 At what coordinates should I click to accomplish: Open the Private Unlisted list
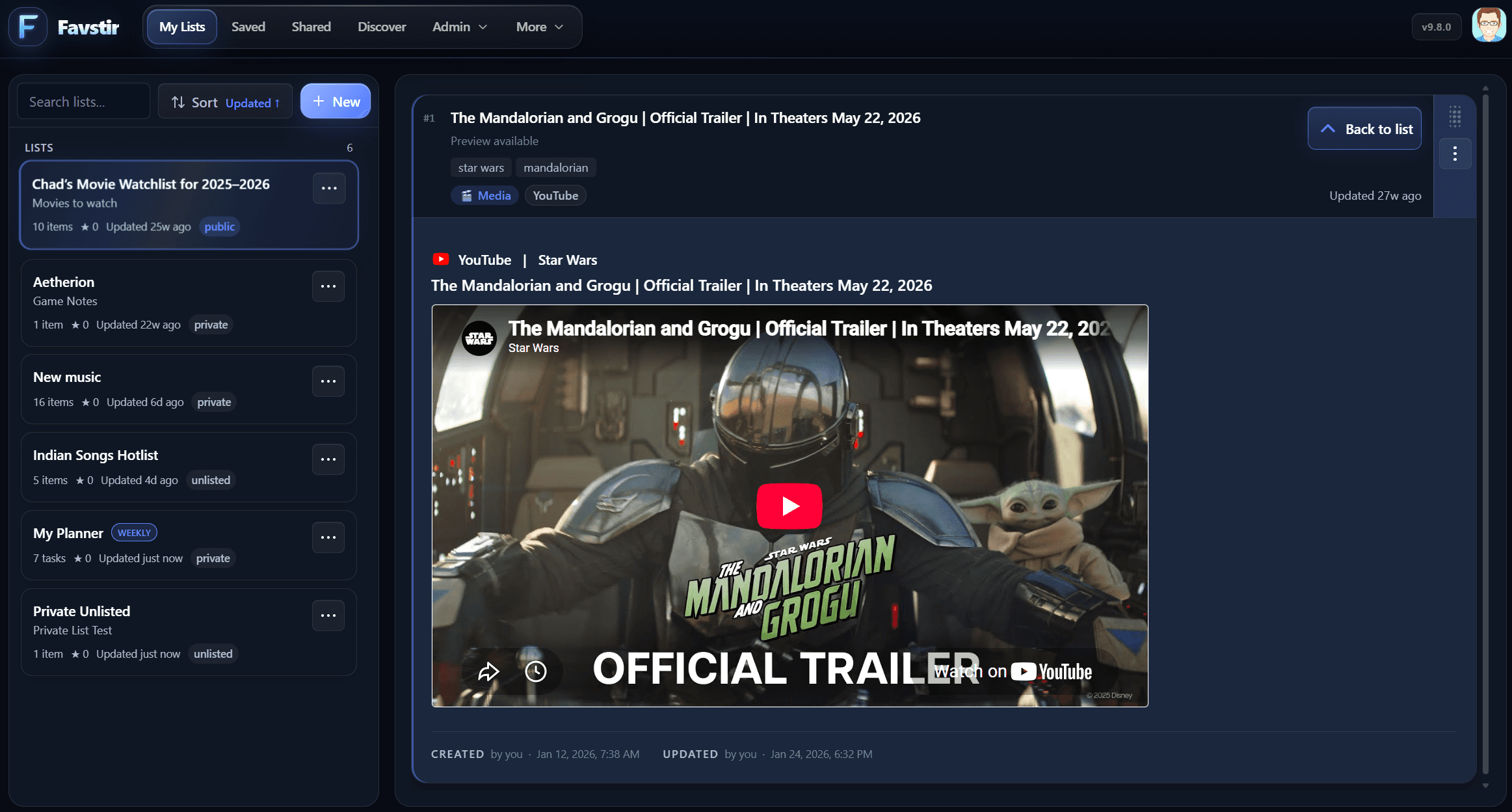pyautogui.click(x=189, y=632)
